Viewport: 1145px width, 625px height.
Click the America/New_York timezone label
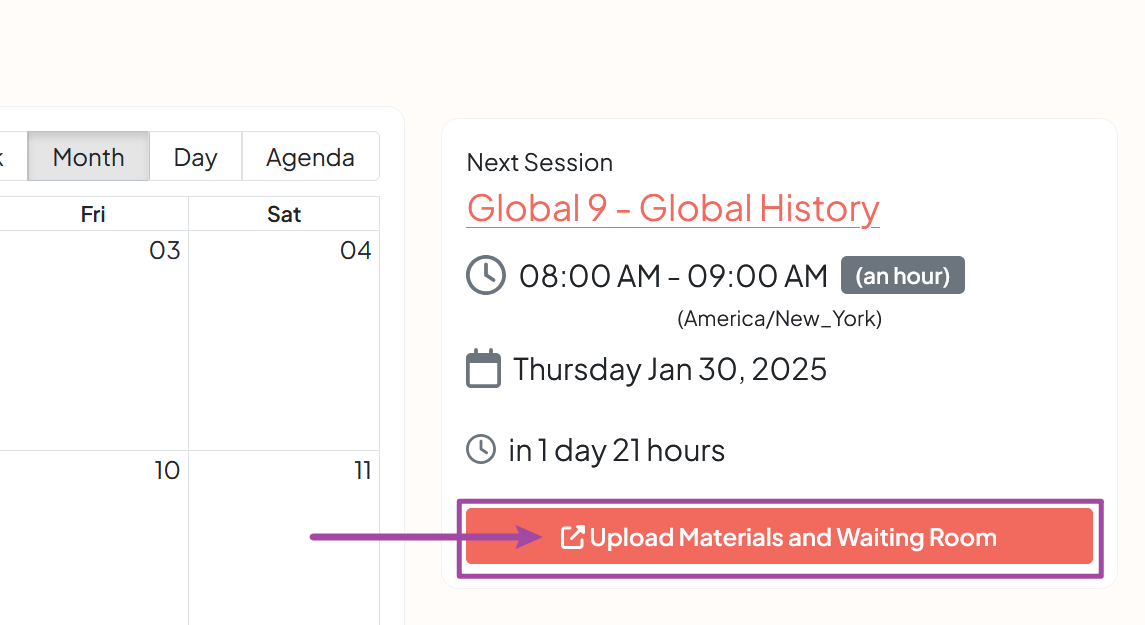tap(780, 318)
